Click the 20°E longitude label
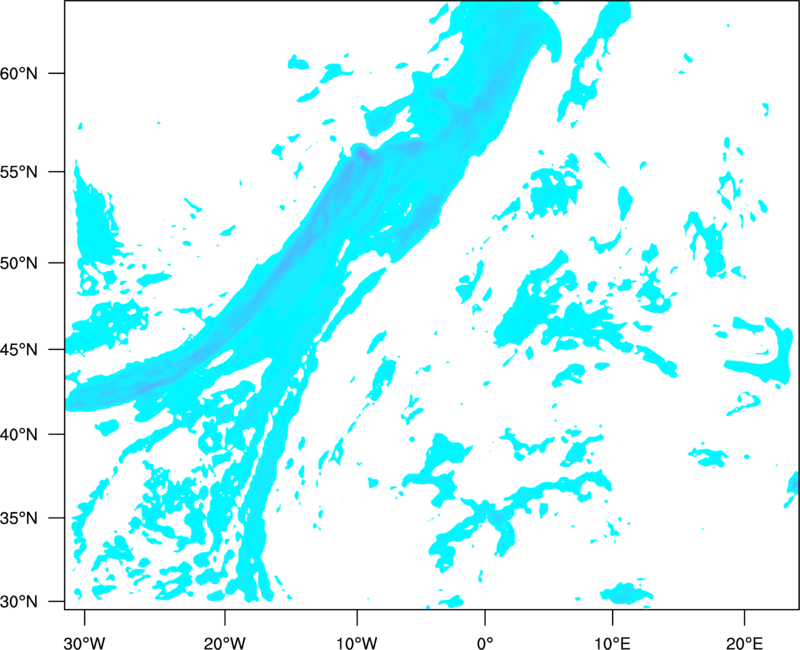800x650 pixels. pos(744,643)
